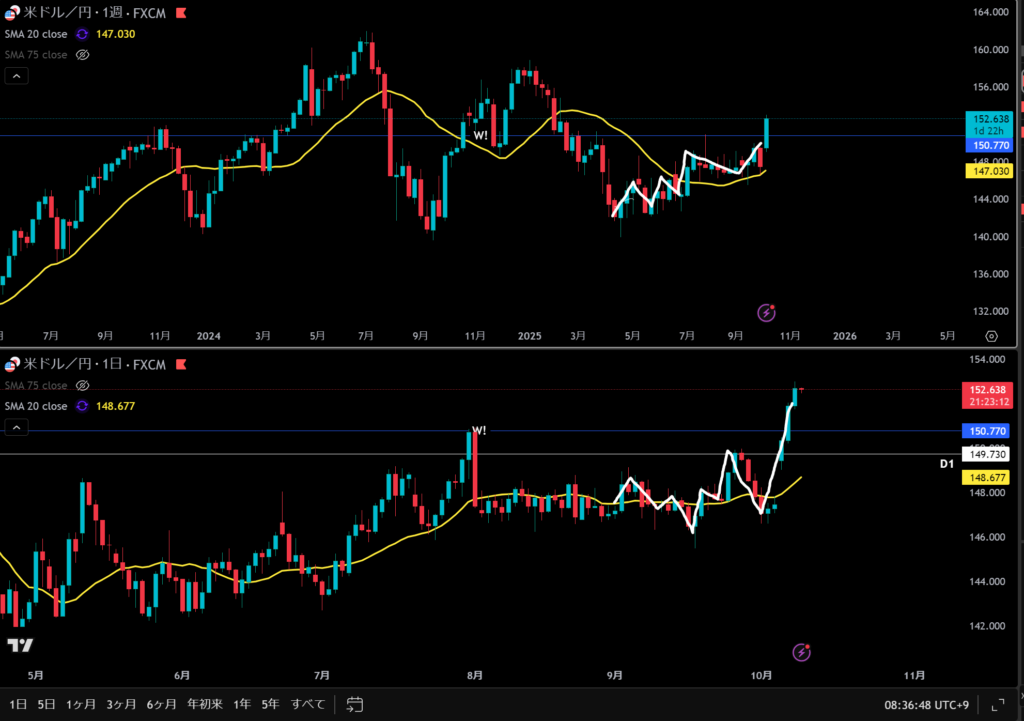Switch range to すべて
This screenshot has width=1024, height=721.
tap(307, 704)
